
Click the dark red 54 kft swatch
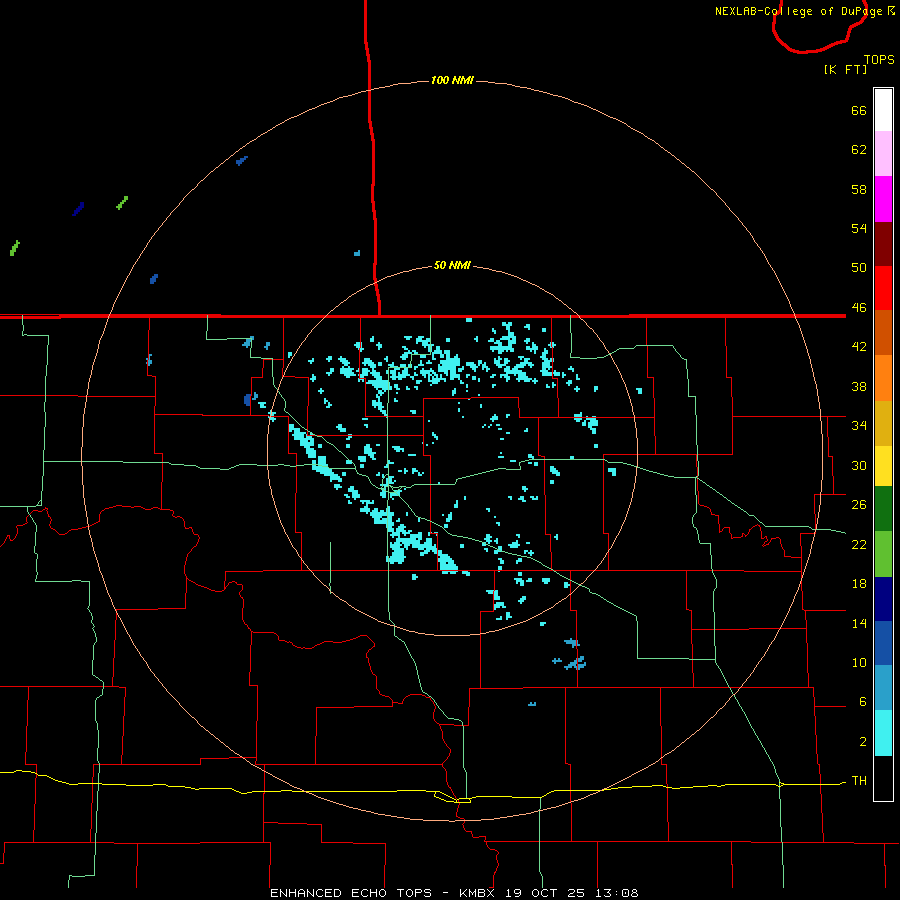coord(883,243)
